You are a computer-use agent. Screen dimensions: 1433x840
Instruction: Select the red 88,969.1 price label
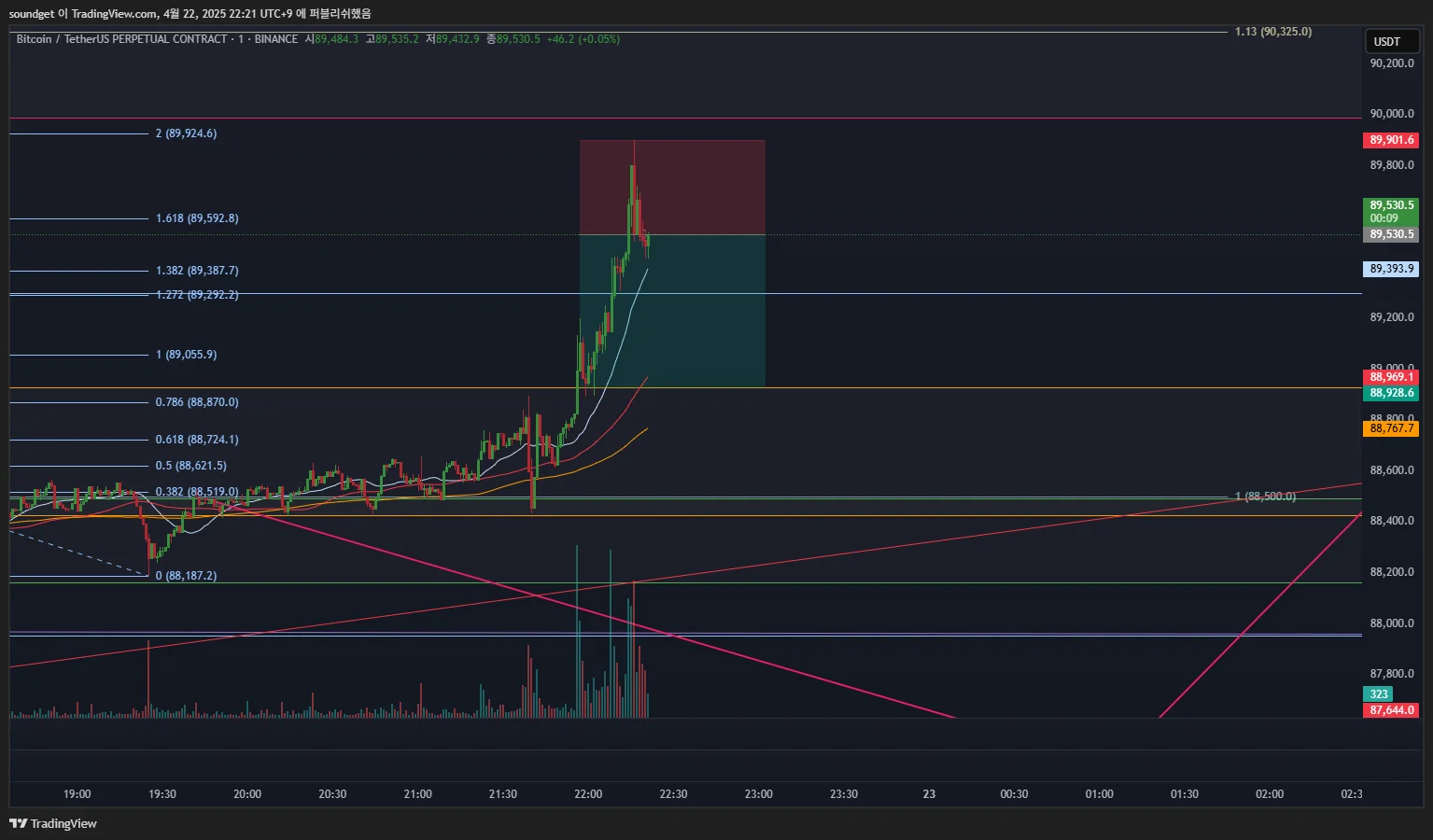pyautogui.click(x=1391, y=377)
